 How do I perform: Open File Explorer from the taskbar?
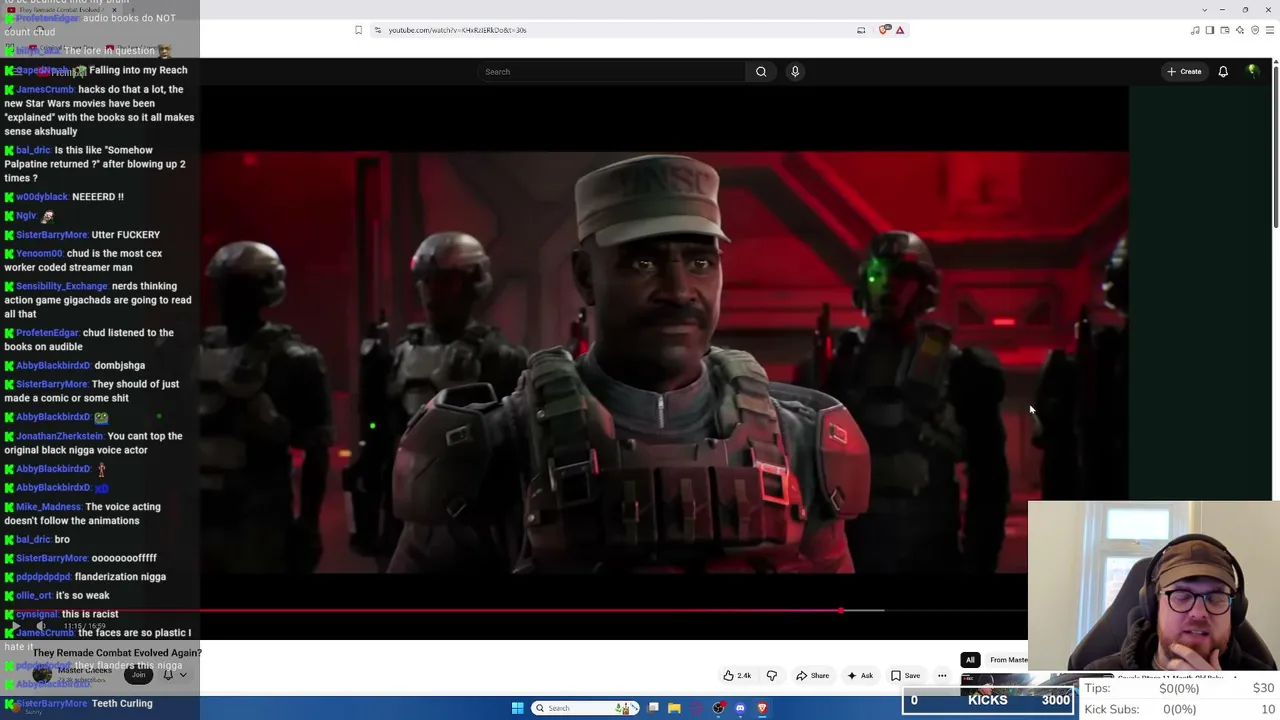[x=674, y=708]
